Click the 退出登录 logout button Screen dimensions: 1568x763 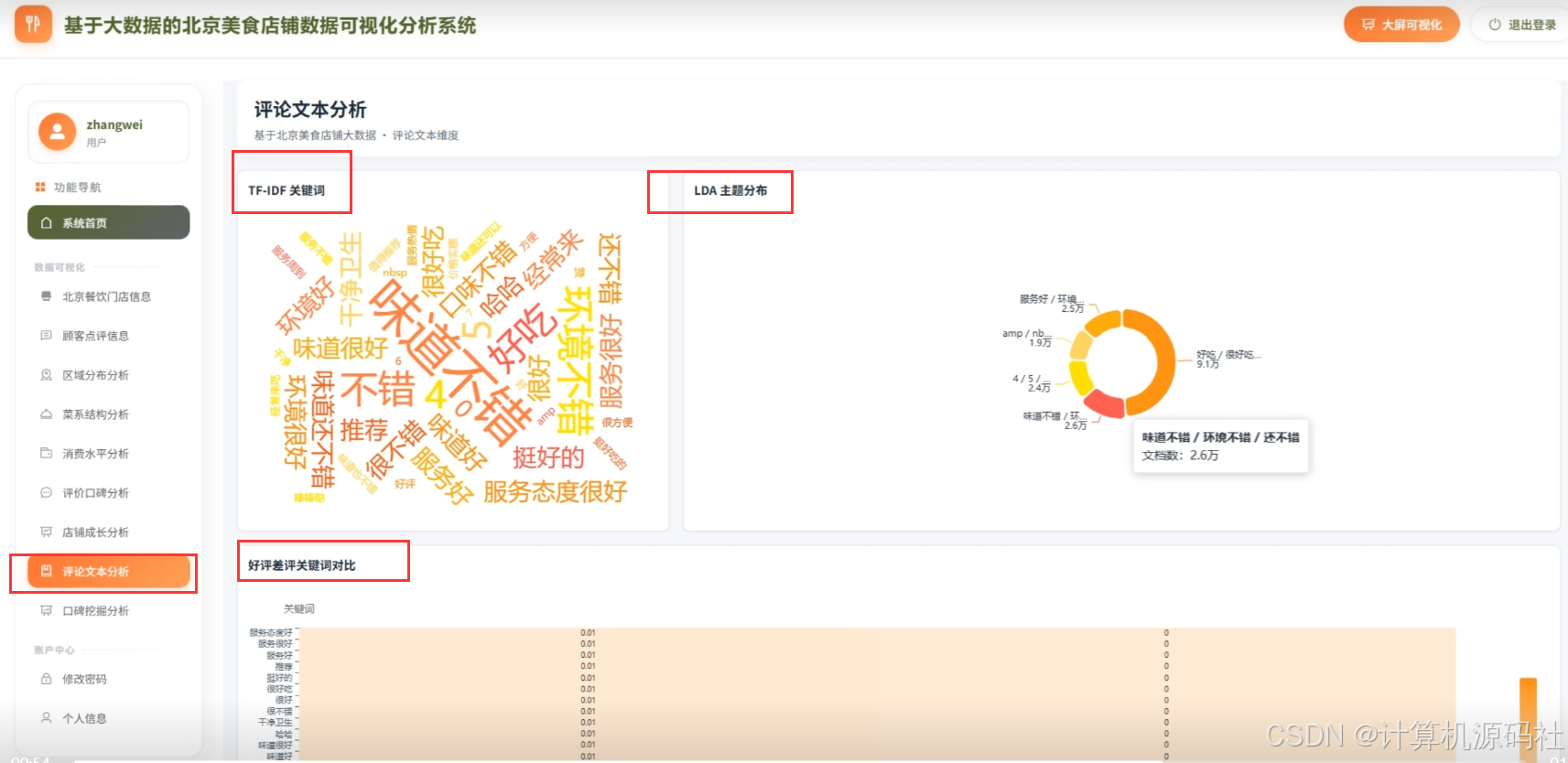tap(1522, 25)
